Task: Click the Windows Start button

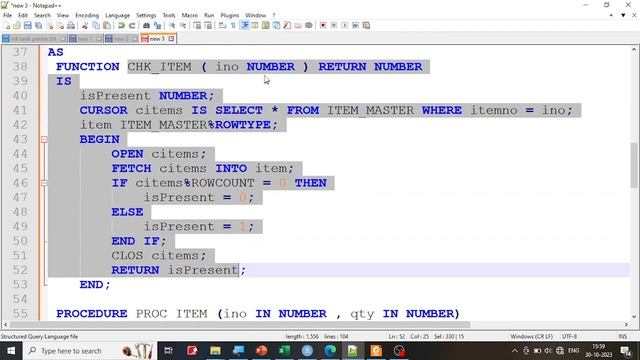Action: coord(11,351)
